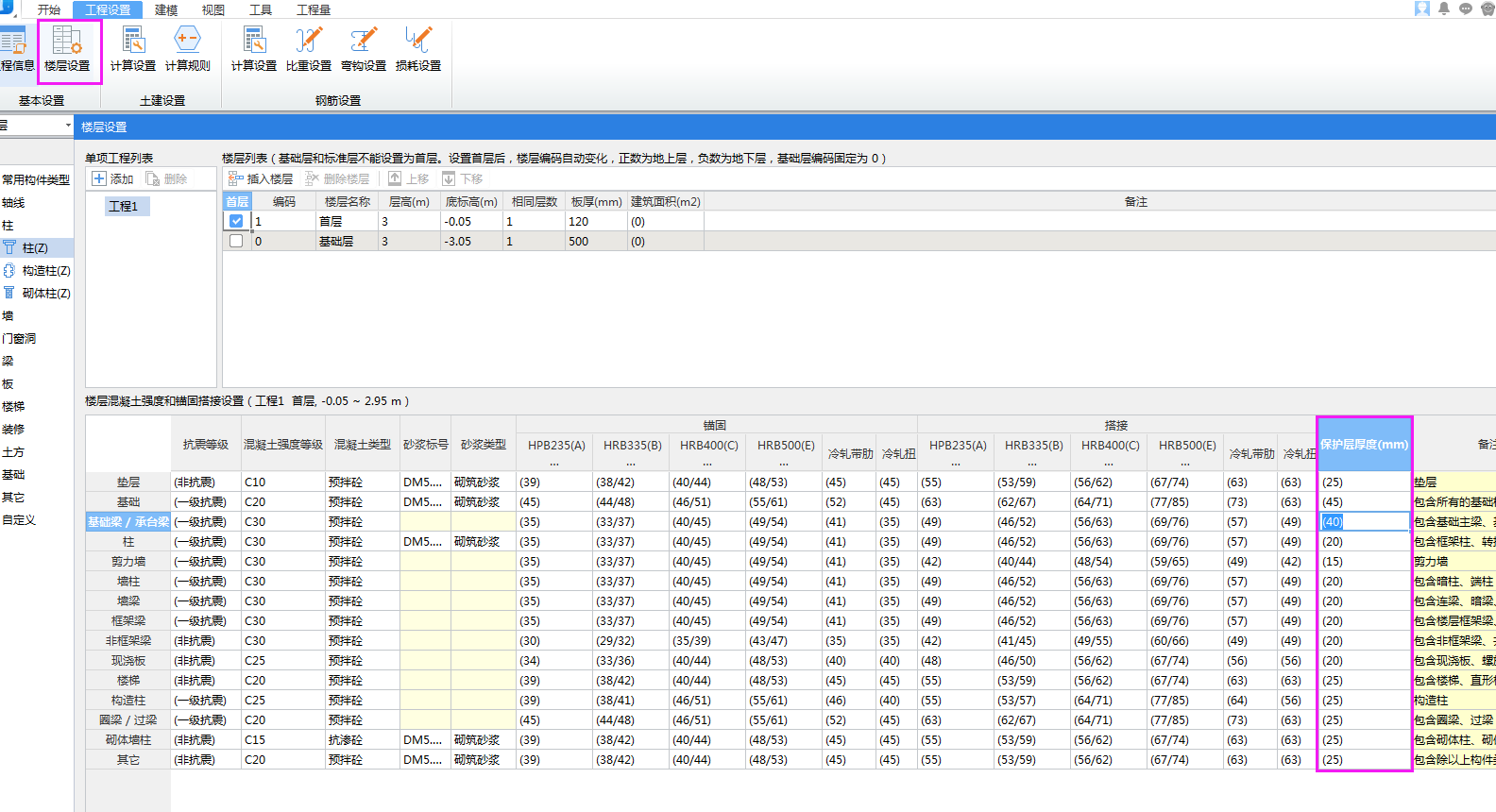Click 抗震等级 column header
This screenshot has height=812, width=1496.
(206, 444)
